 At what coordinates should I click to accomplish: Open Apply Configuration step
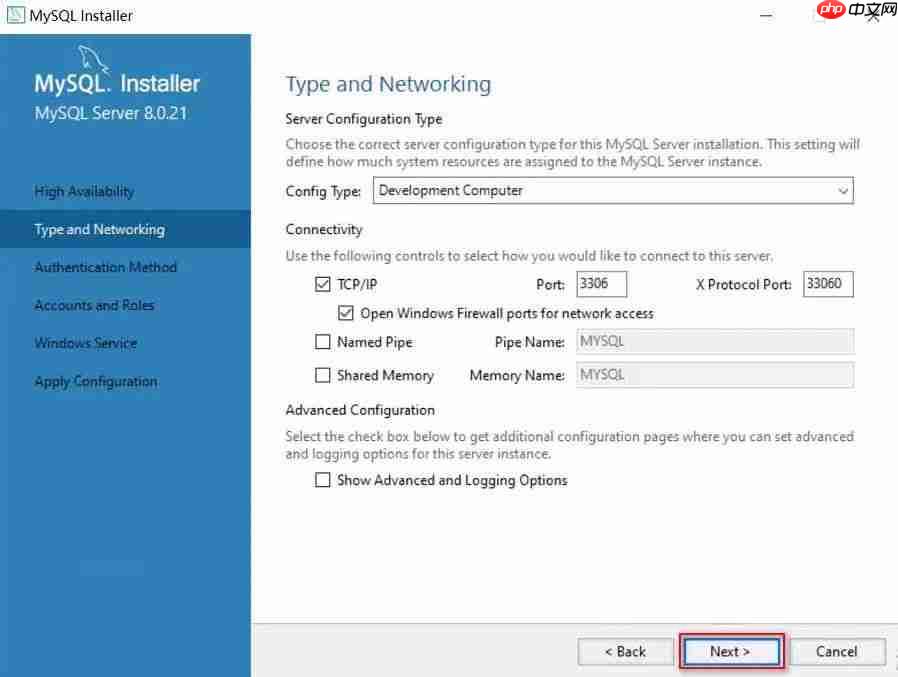(95, 381)
